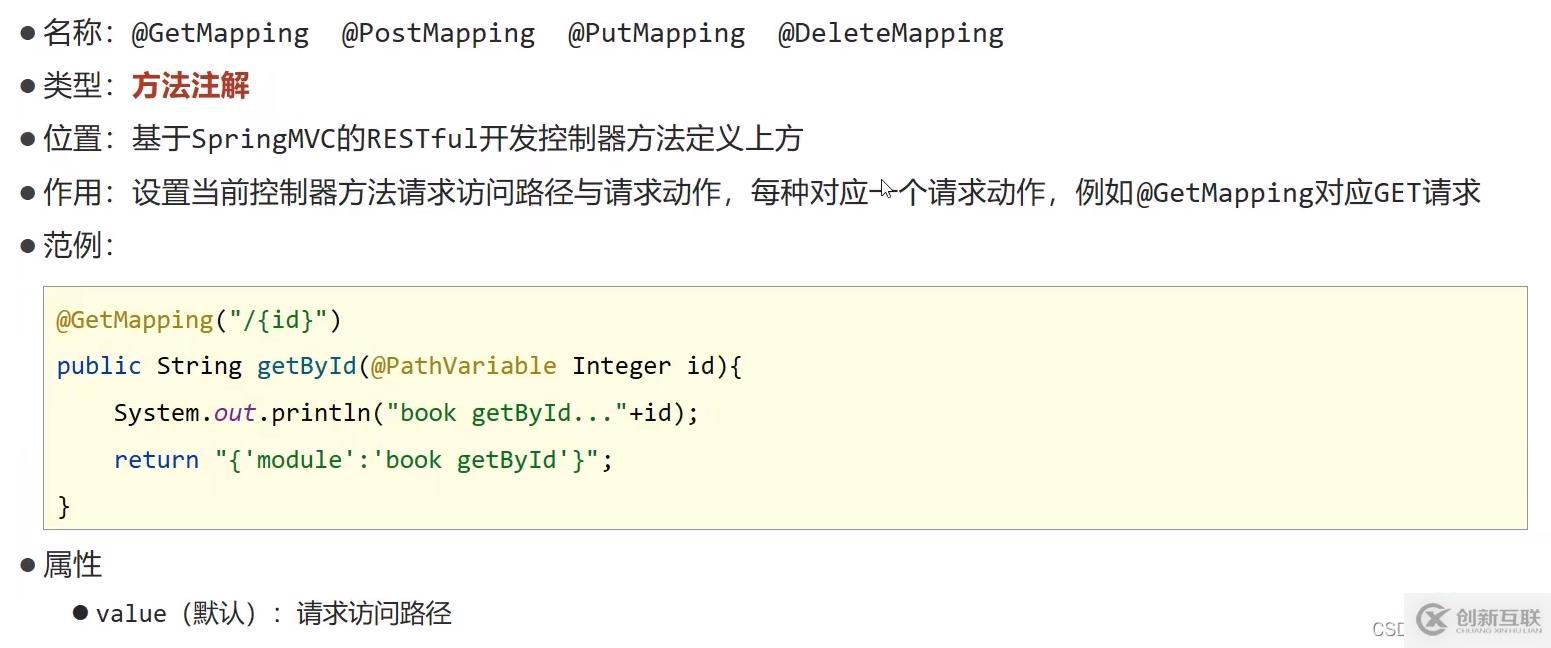Click the 位置 bullet label
Image resolution: width=1551 pixels, height=648 pixels.
[x=72, y=138]
